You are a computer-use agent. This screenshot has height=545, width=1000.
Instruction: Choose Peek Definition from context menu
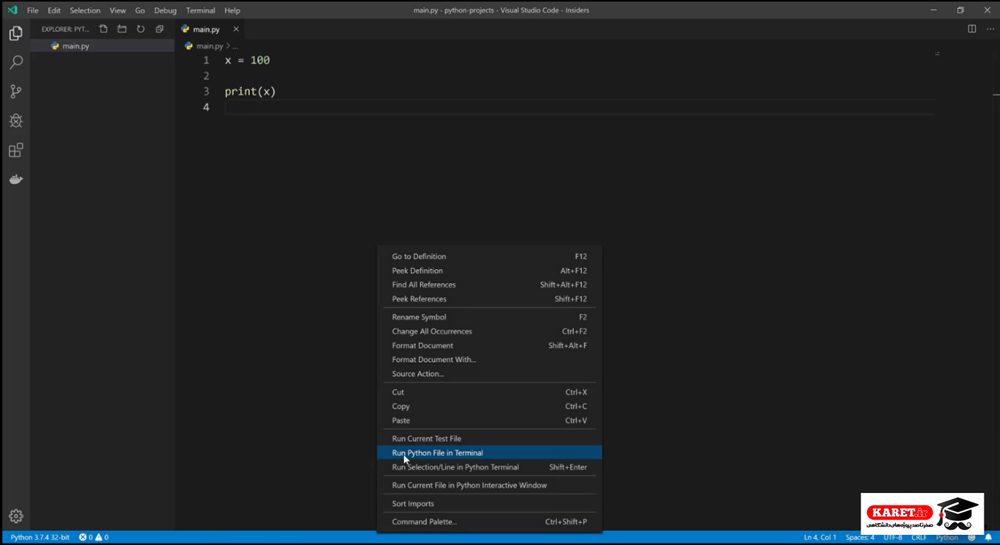coord(489,270)
